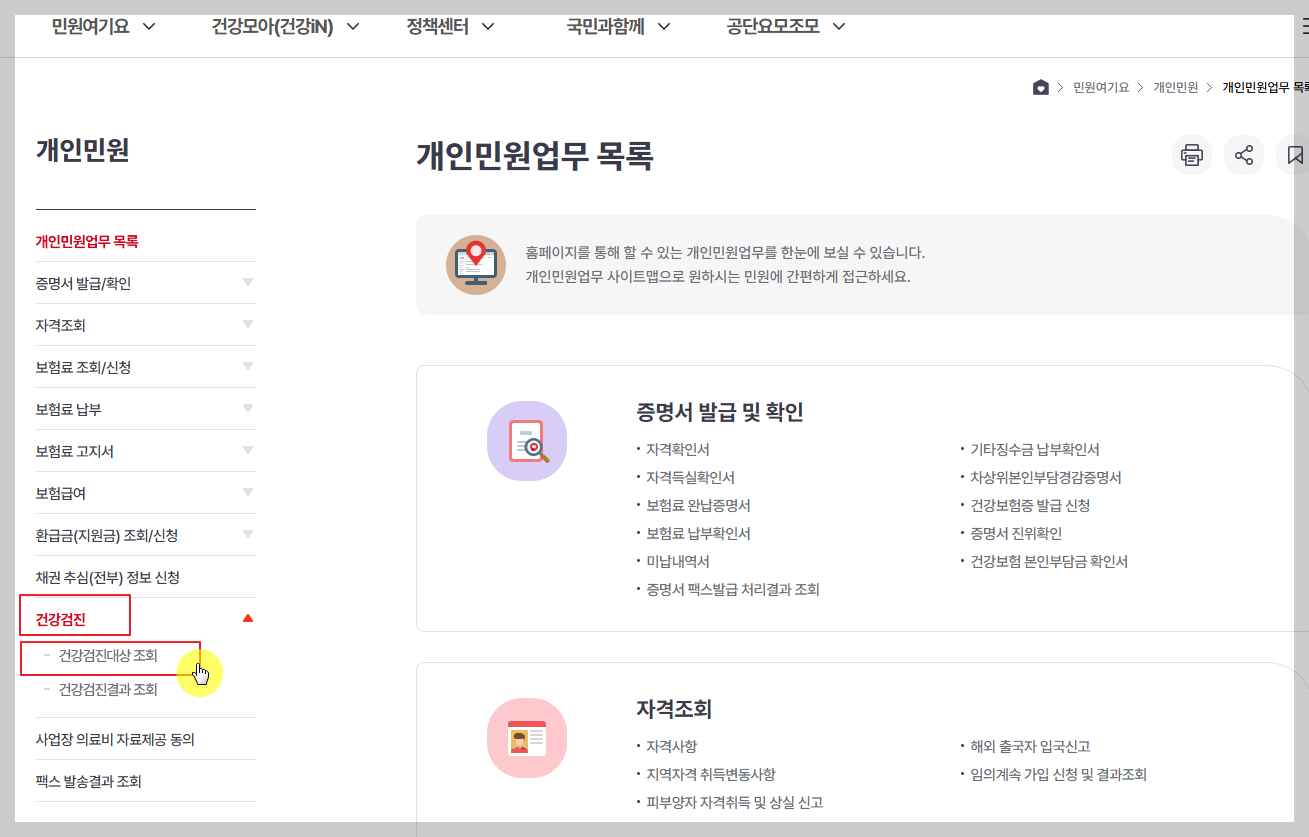The image size is (1309, 837).
Task: Click 개인민원 breadcrumb link
Action: (x=1176, y=87)
